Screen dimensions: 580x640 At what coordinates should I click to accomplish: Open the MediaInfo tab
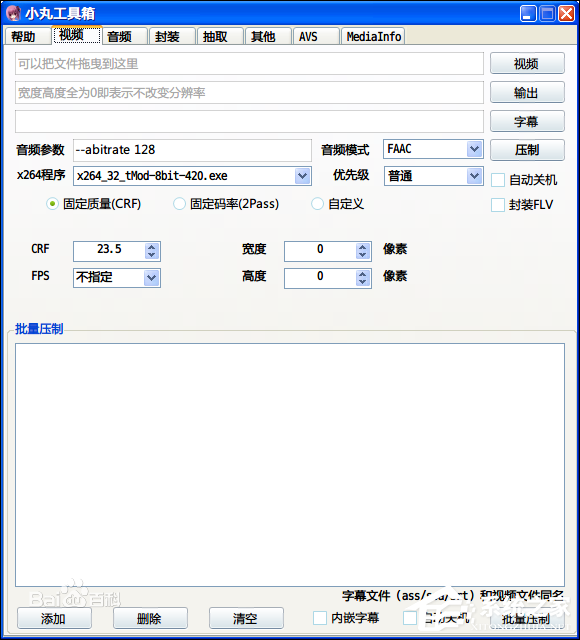click(373, 36)
